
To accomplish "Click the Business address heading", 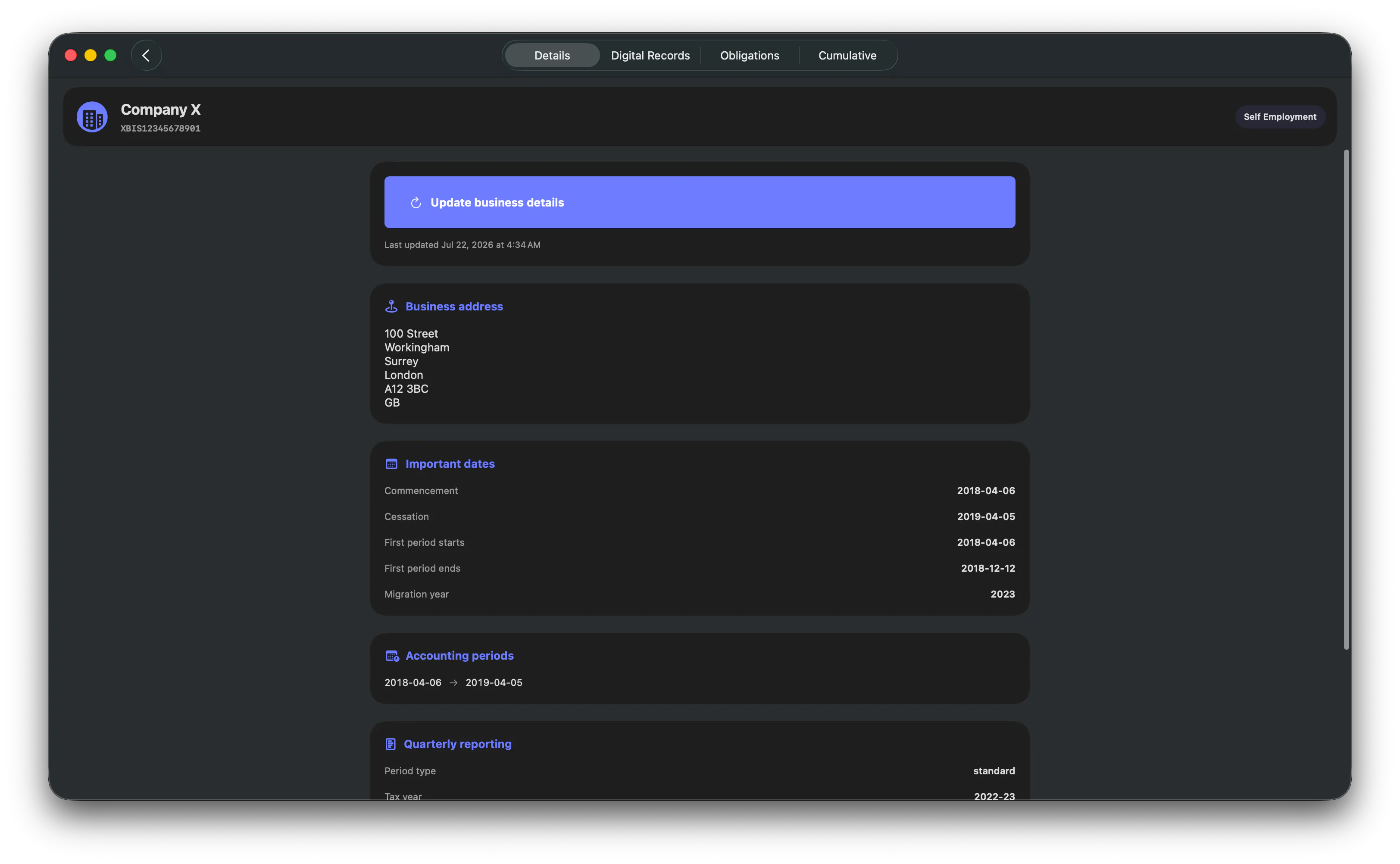I will coord(454,307).
